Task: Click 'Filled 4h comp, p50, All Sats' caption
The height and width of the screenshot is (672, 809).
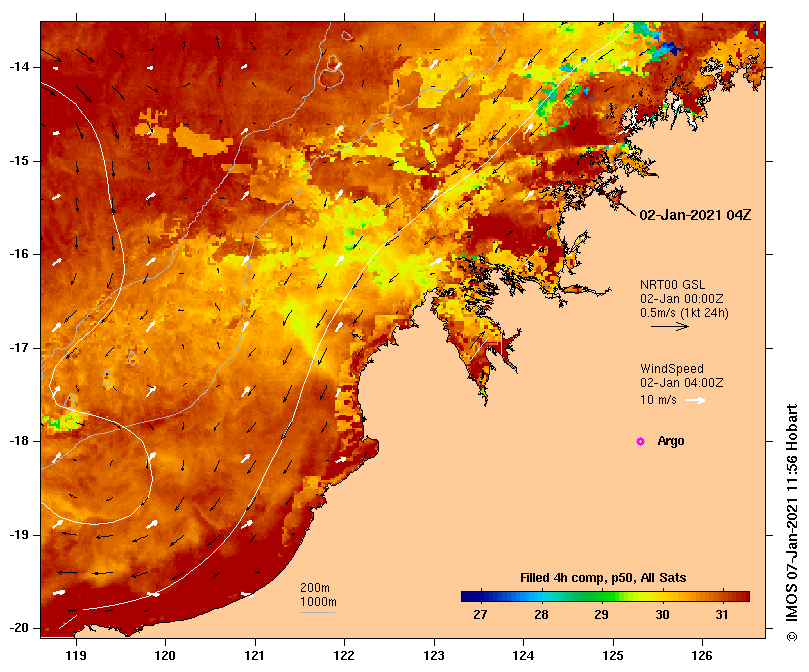Action: [603, 578]
